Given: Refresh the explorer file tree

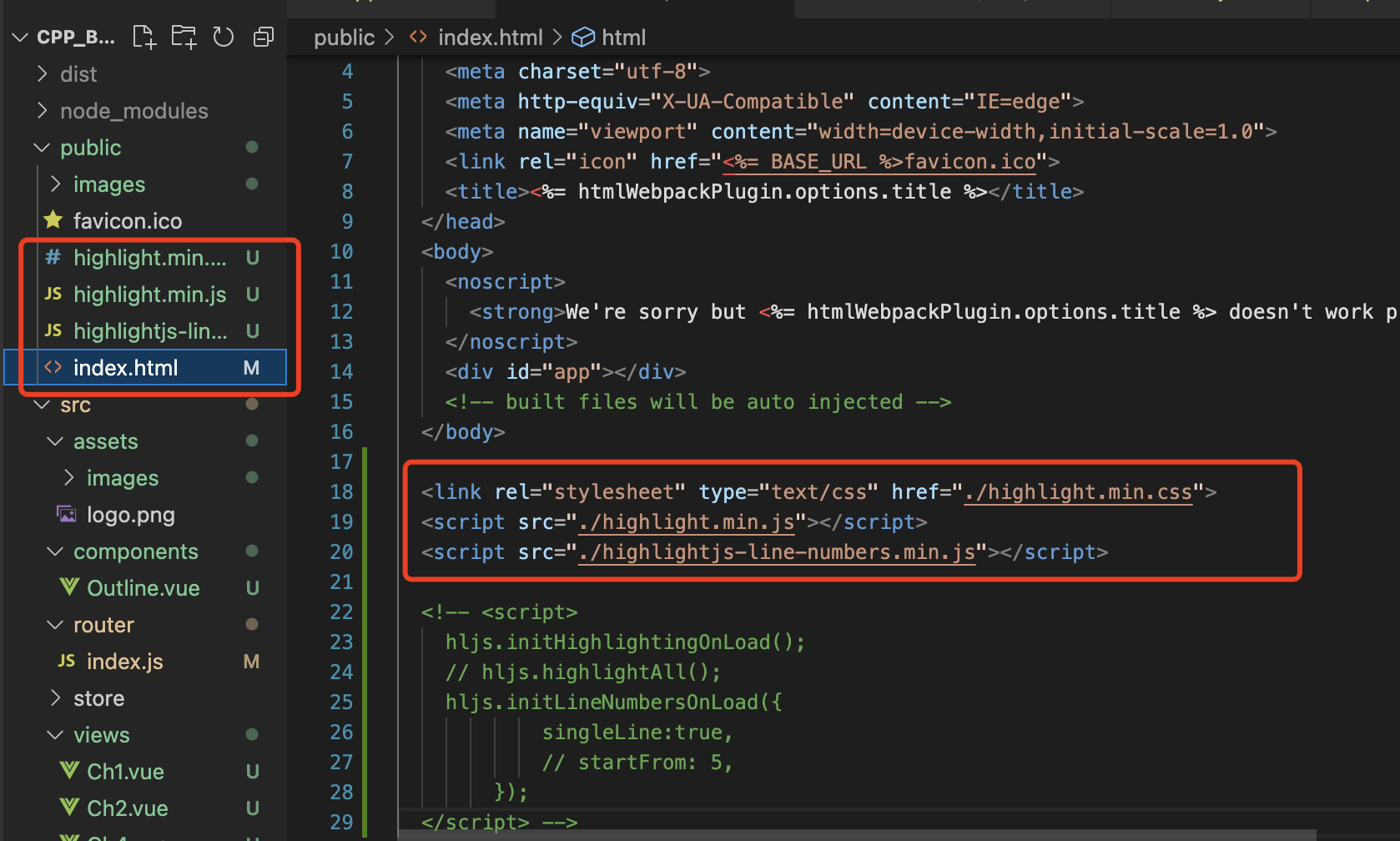Looking at the screenshot, I should (223, 37).
